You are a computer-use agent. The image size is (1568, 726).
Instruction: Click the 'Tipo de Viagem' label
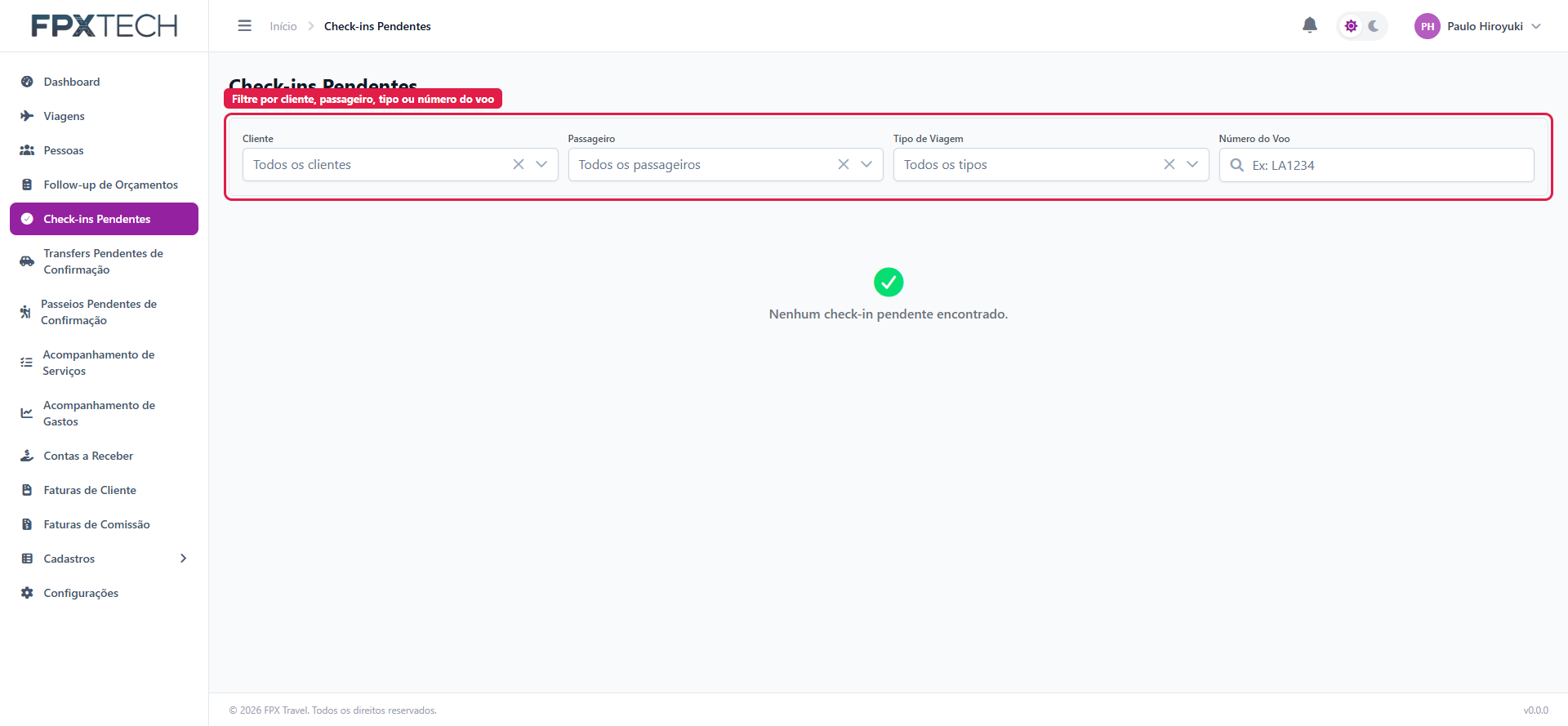[929, 139]
